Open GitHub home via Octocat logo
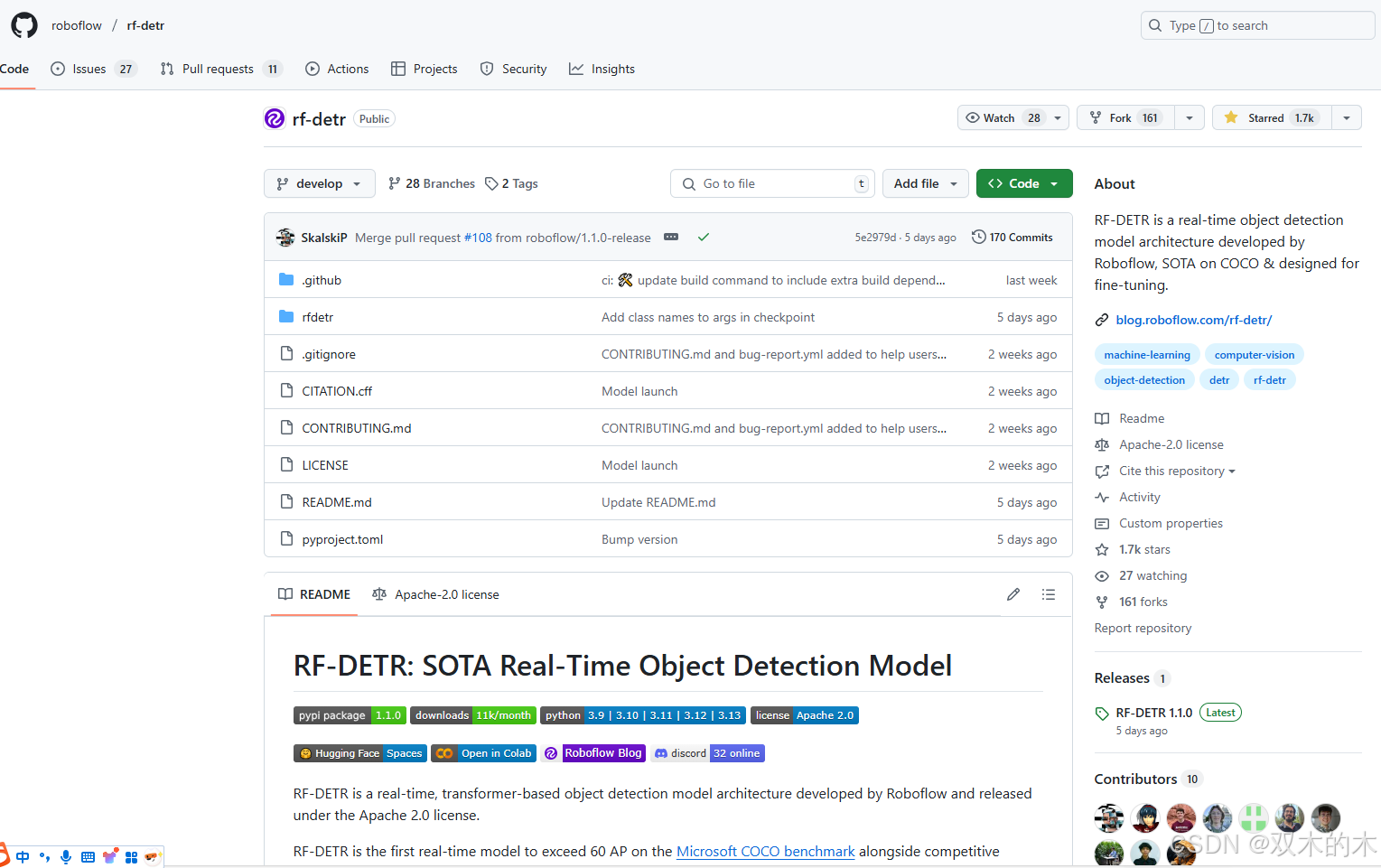 tap(24, 25)
